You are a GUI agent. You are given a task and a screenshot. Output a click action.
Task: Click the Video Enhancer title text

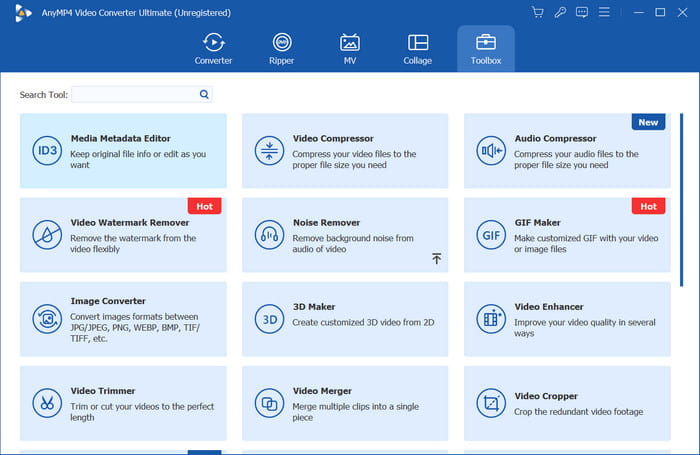coord(549,307)
